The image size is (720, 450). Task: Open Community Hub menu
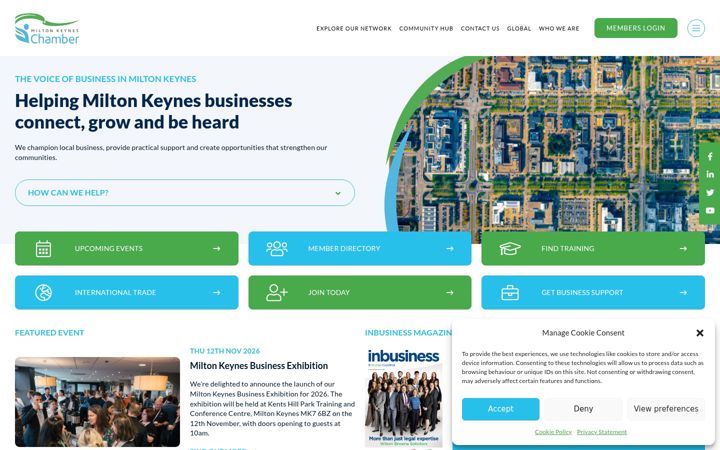[426, 28]
